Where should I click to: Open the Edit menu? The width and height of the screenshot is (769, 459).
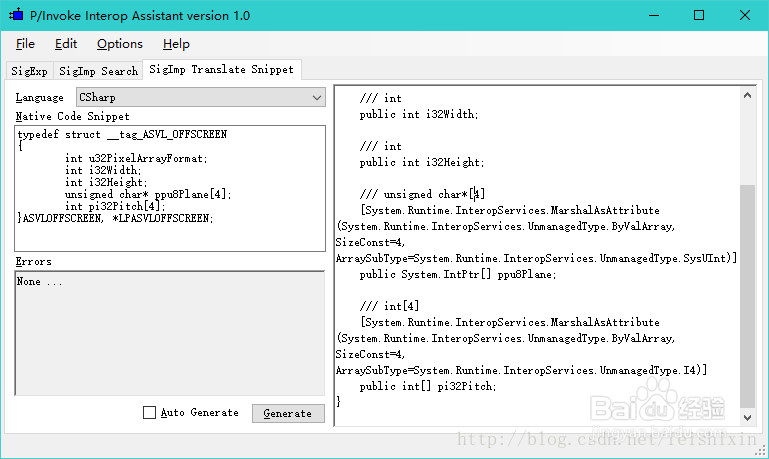[66, 44]
